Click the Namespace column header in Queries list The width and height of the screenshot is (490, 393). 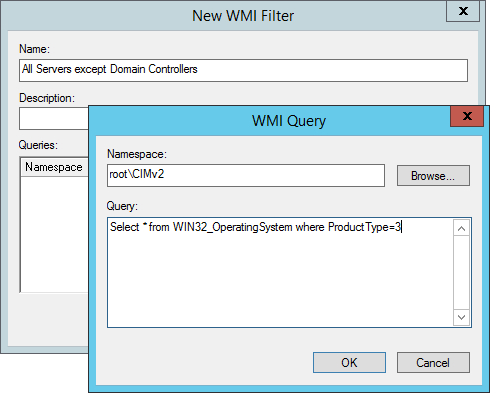pos(54,167)
